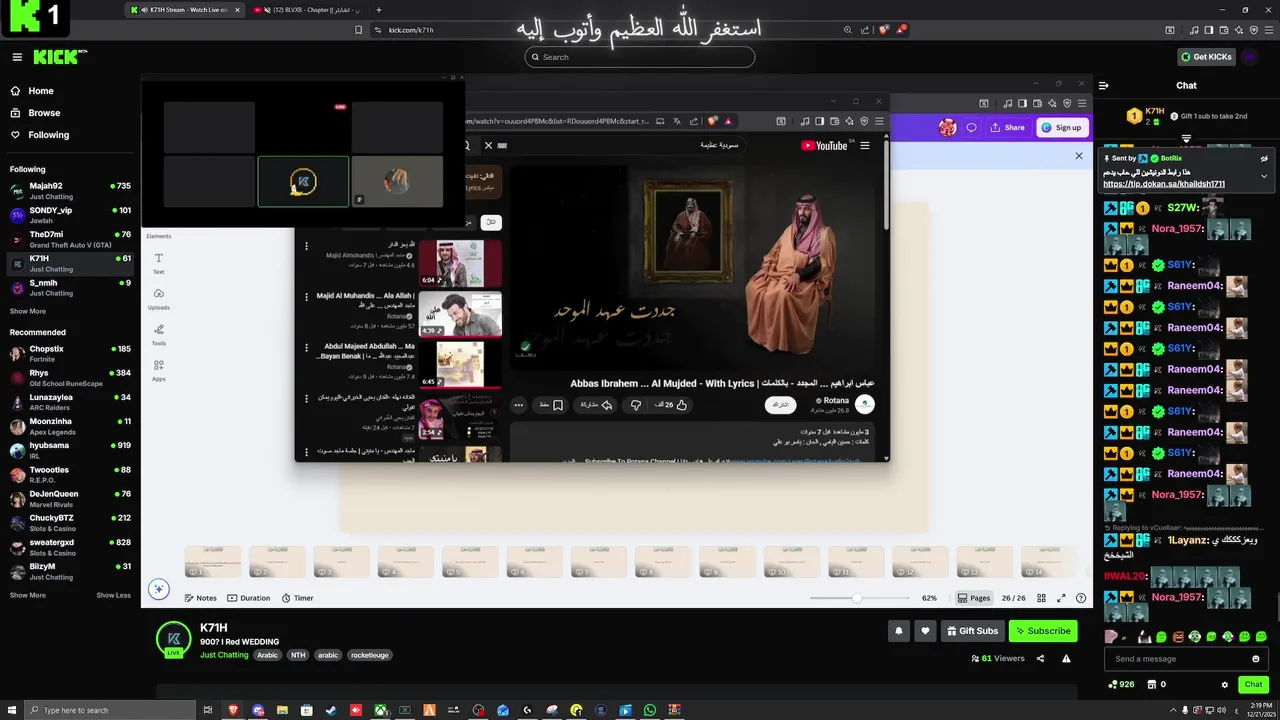This screenshot has height=720, width=1280.
Task: Open Browse in the Kick sidebar
Action: 44,113
